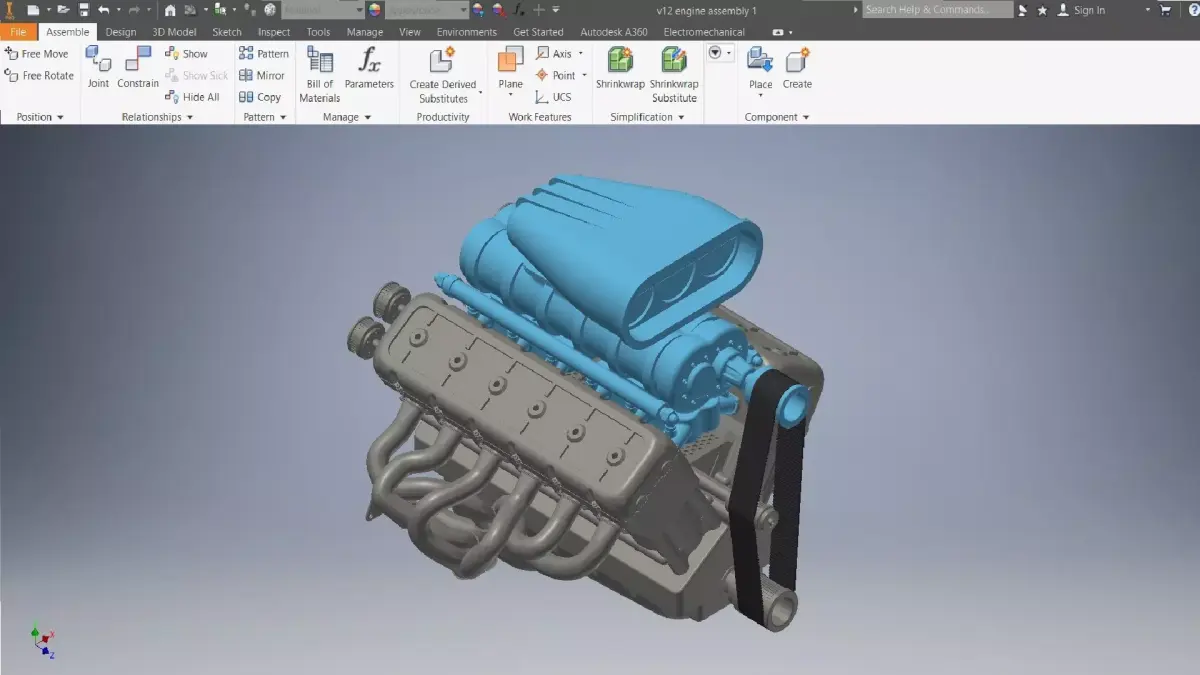Click the Undo arrow
Image resolution: width=1200 pixels, height=675 pixels.
click(103, 10)
